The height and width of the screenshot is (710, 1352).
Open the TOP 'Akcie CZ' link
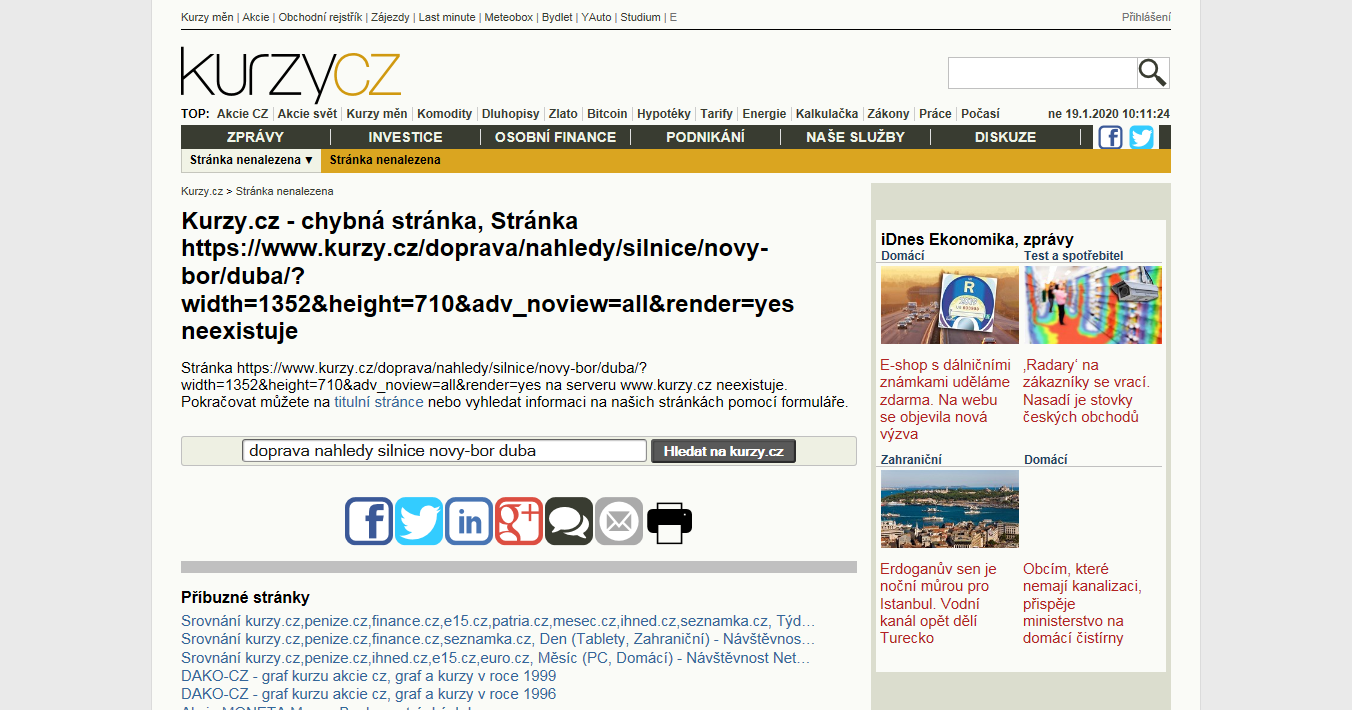[242, 114]
